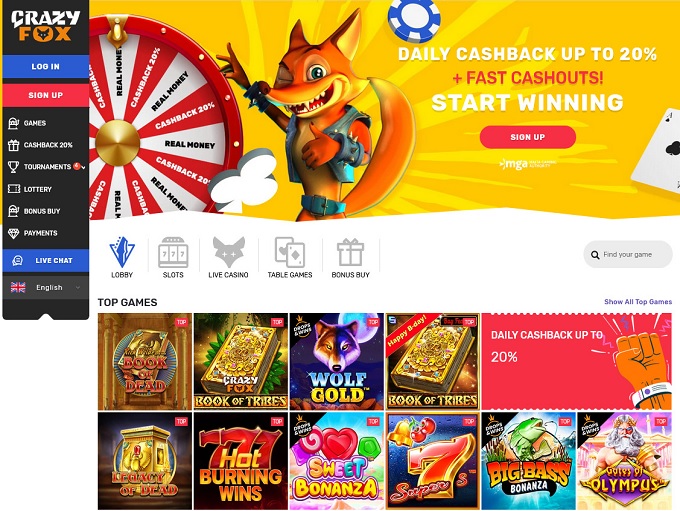Click the search magnifier icon
Viewport: 680px width, 511px height.
click(595, 255)
